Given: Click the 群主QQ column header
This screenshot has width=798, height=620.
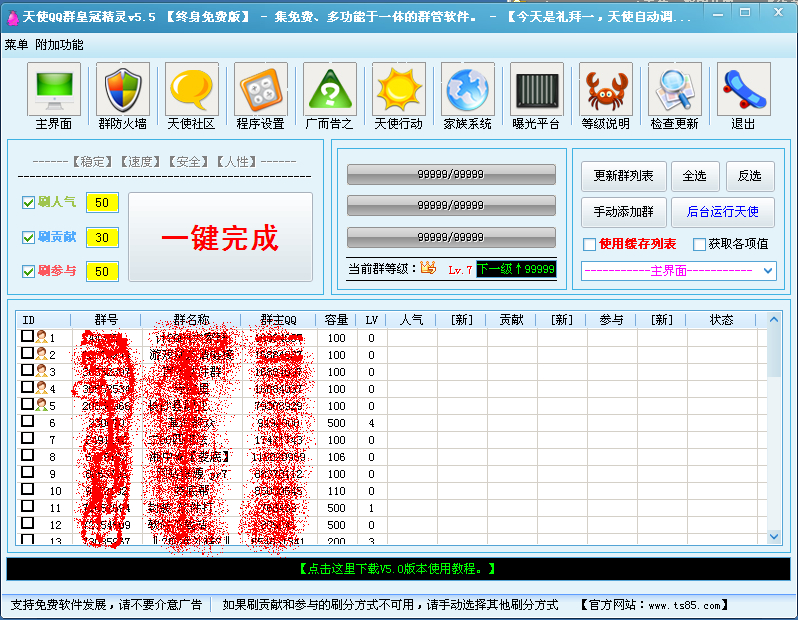Looking at the screenshot, I should (x=278, y=320).
